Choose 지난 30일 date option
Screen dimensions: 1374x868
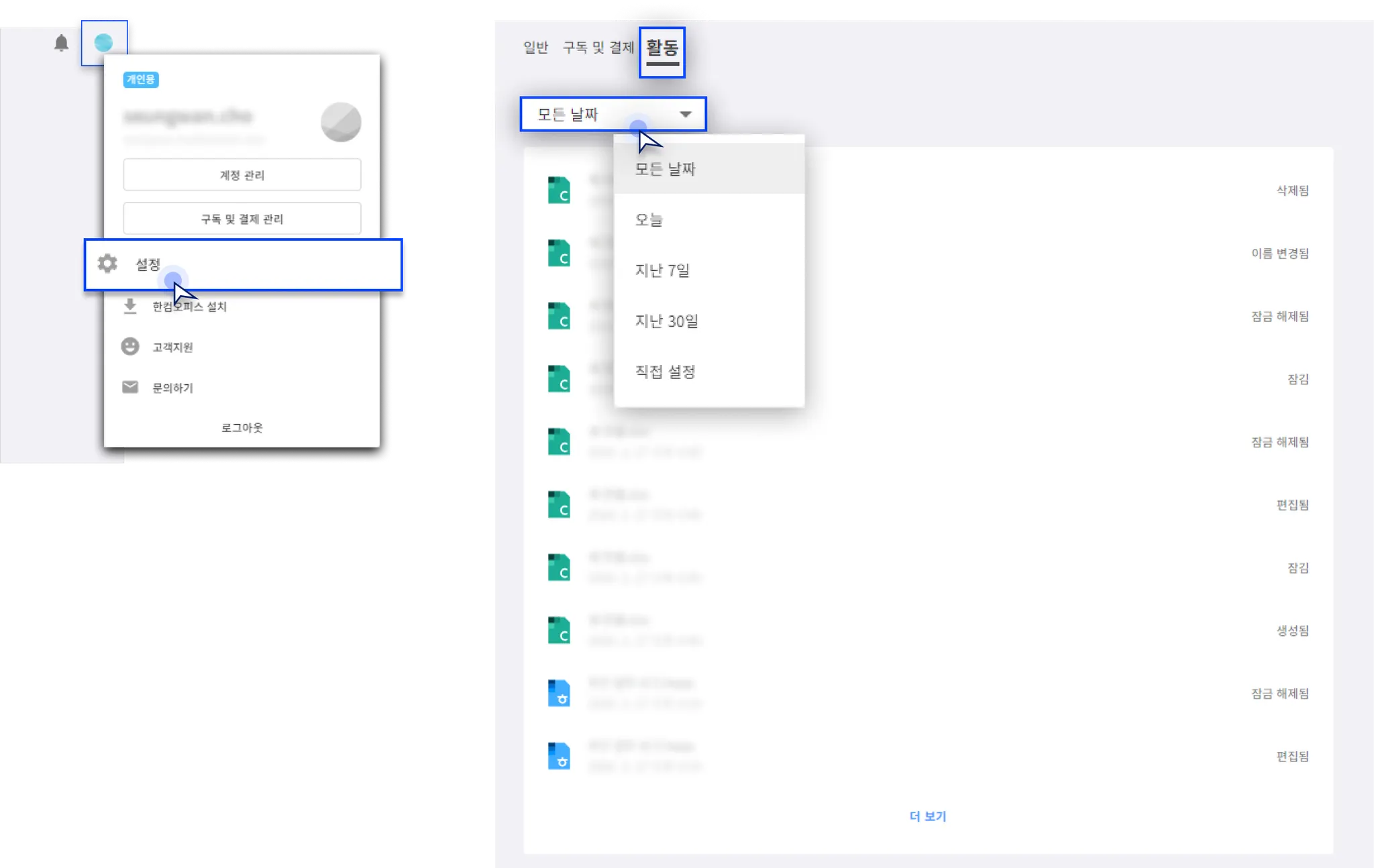666,321
